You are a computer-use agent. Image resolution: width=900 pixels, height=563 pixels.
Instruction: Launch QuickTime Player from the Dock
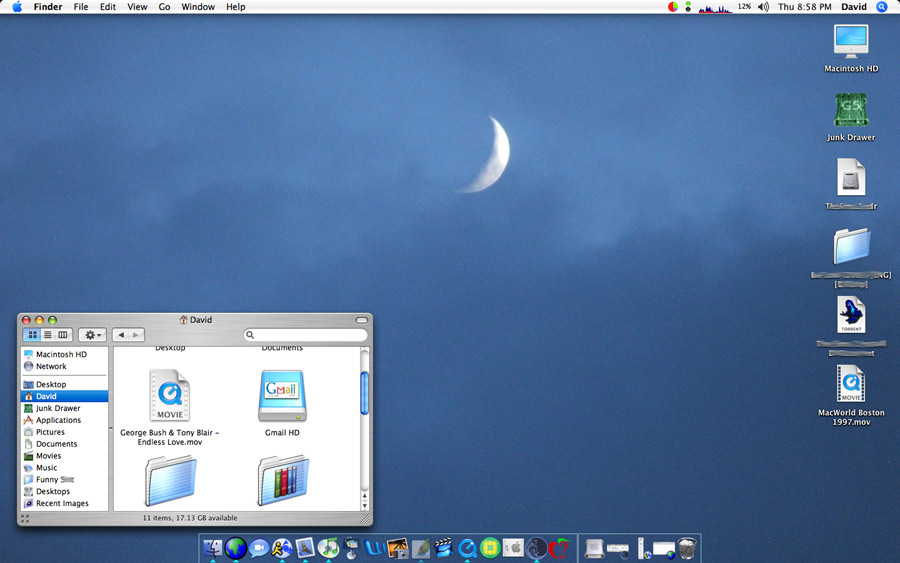click(x=466, y=548)
